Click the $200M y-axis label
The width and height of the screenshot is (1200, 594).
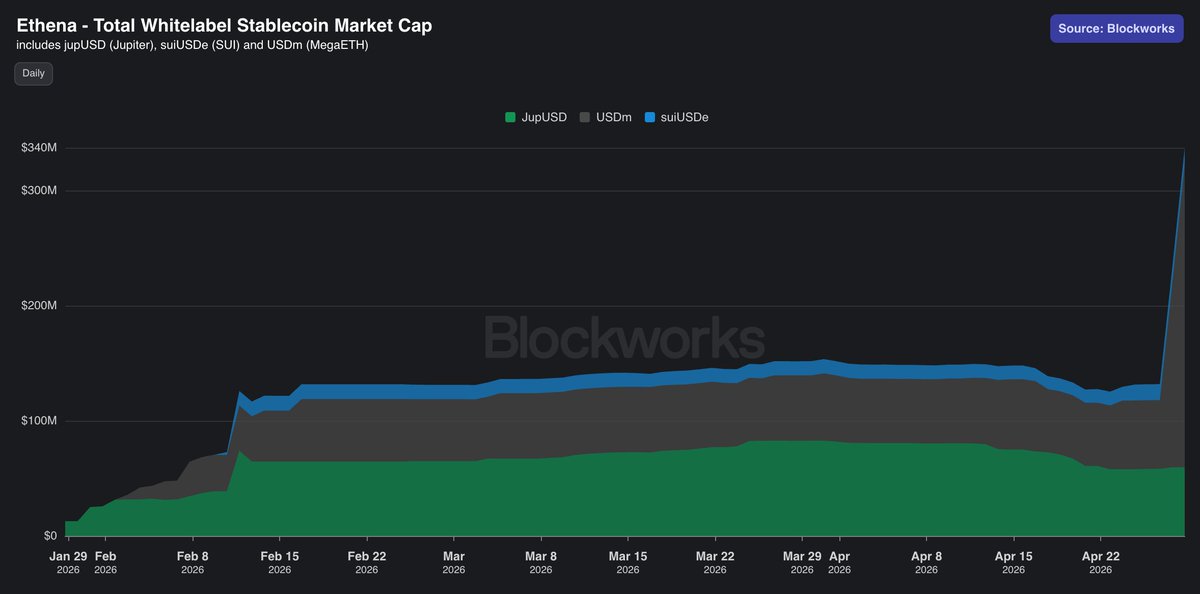pyautogui.click(x=39, y=306)
